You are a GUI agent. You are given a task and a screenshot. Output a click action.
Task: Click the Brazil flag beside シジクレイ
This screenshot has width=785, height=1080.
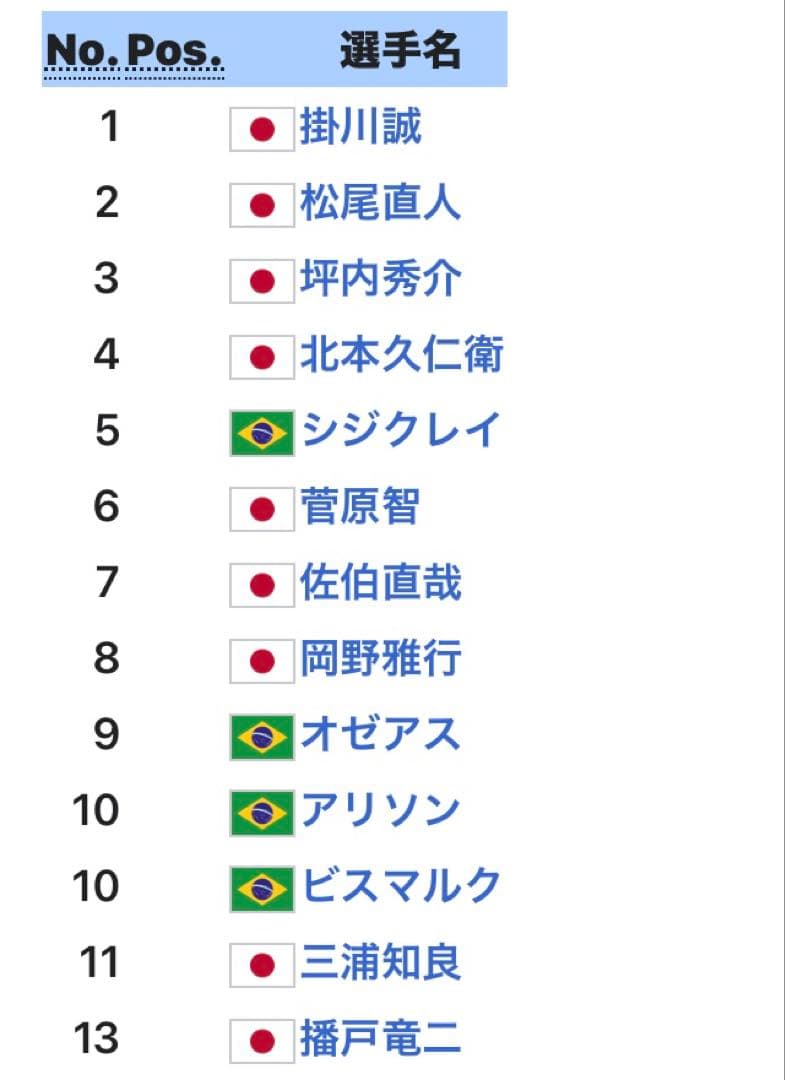coord(262,433)
